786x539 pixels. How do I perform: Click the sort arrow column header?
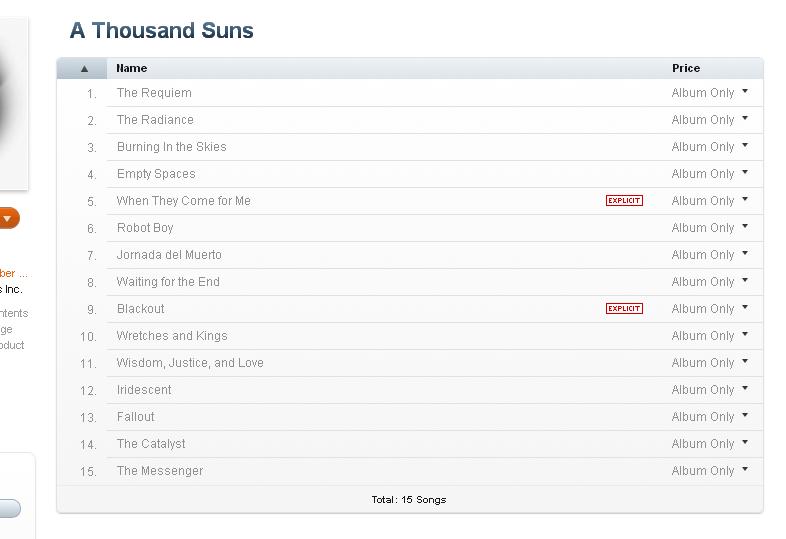82,68
